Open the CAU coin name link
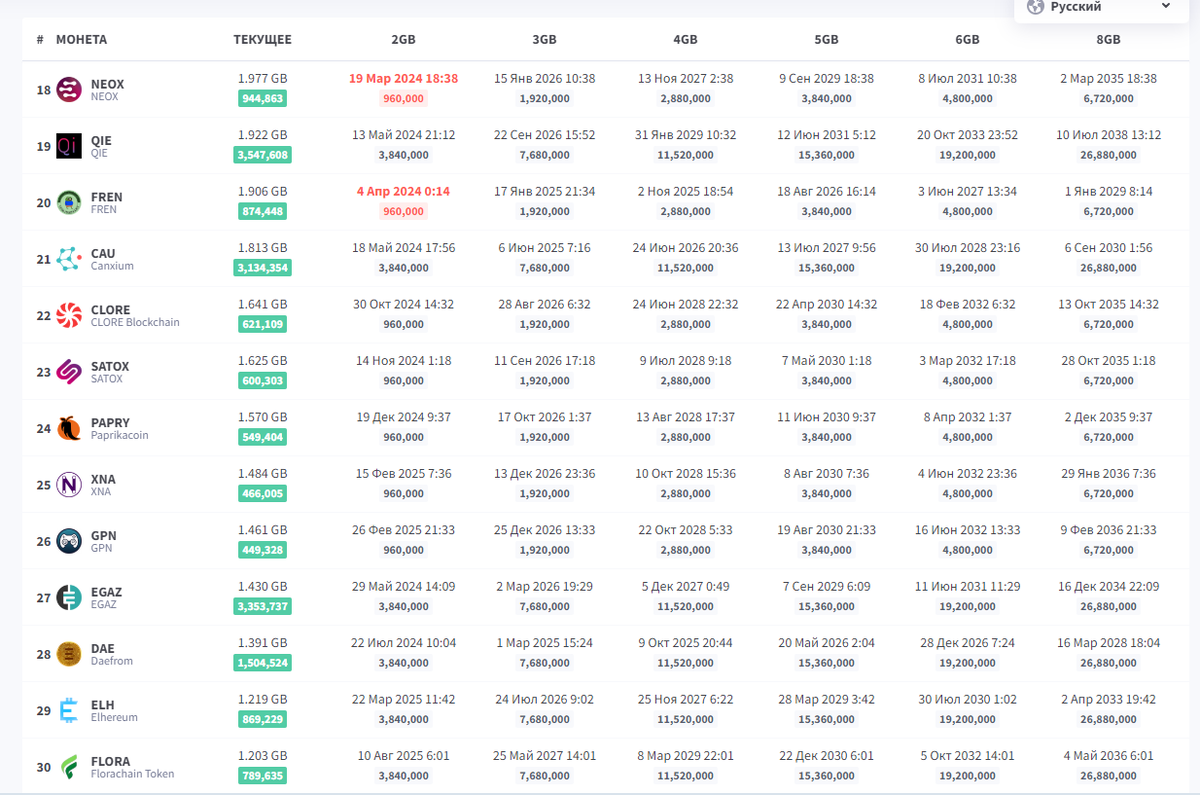 (x=103, y=254)
